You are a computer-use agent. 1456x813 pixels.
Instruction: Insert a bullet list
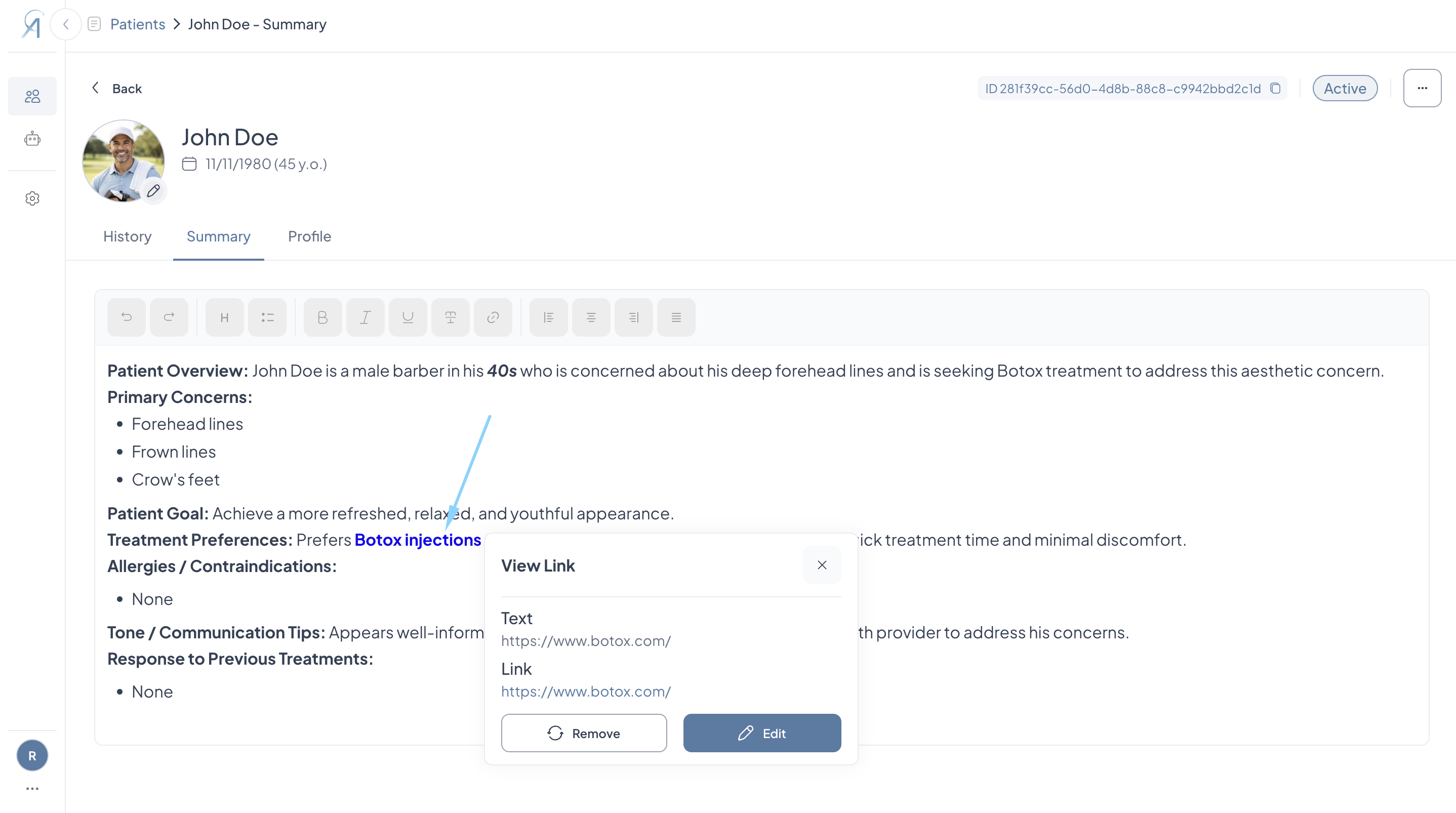click(x=267, y=317)
